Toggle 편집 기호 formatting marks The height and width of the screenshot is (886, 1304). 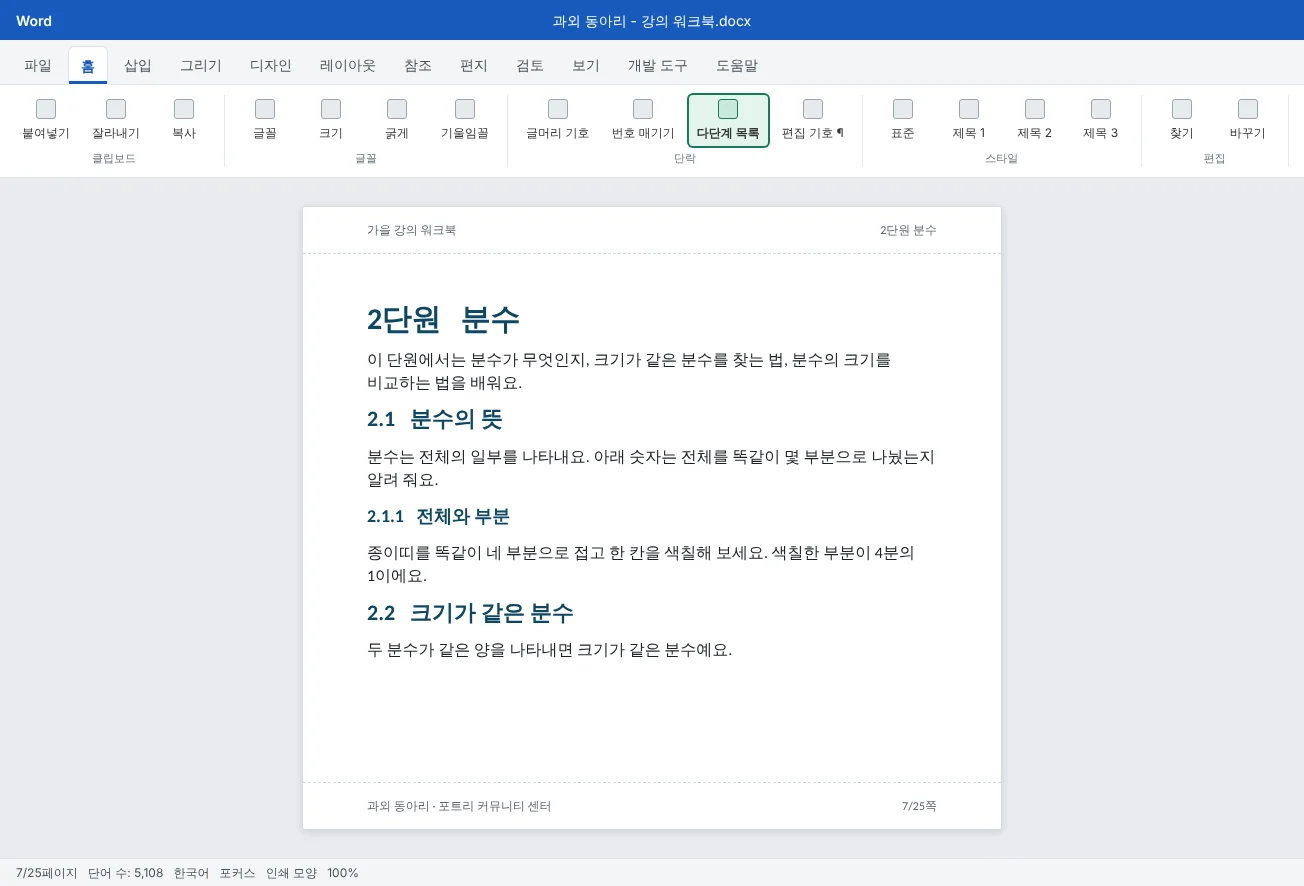click(813, 120)
